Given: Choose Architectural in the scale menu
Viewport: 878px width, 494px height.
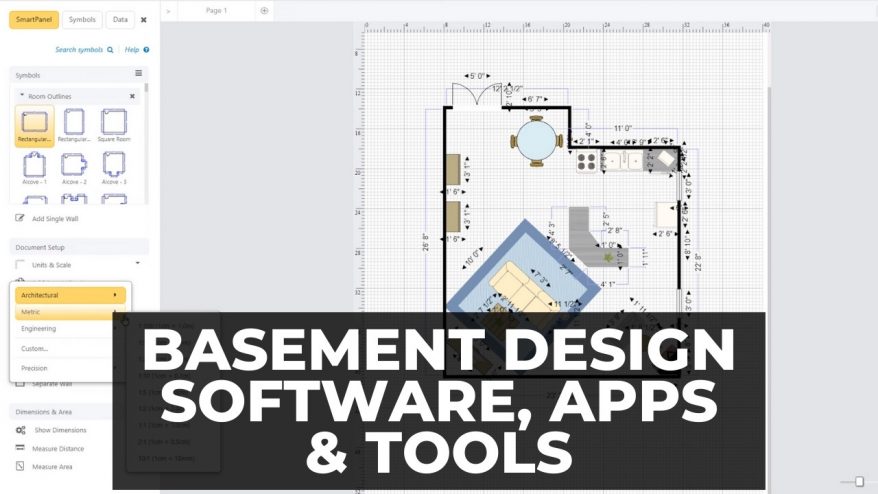Looking at the screenshot, I should (70, 295).
